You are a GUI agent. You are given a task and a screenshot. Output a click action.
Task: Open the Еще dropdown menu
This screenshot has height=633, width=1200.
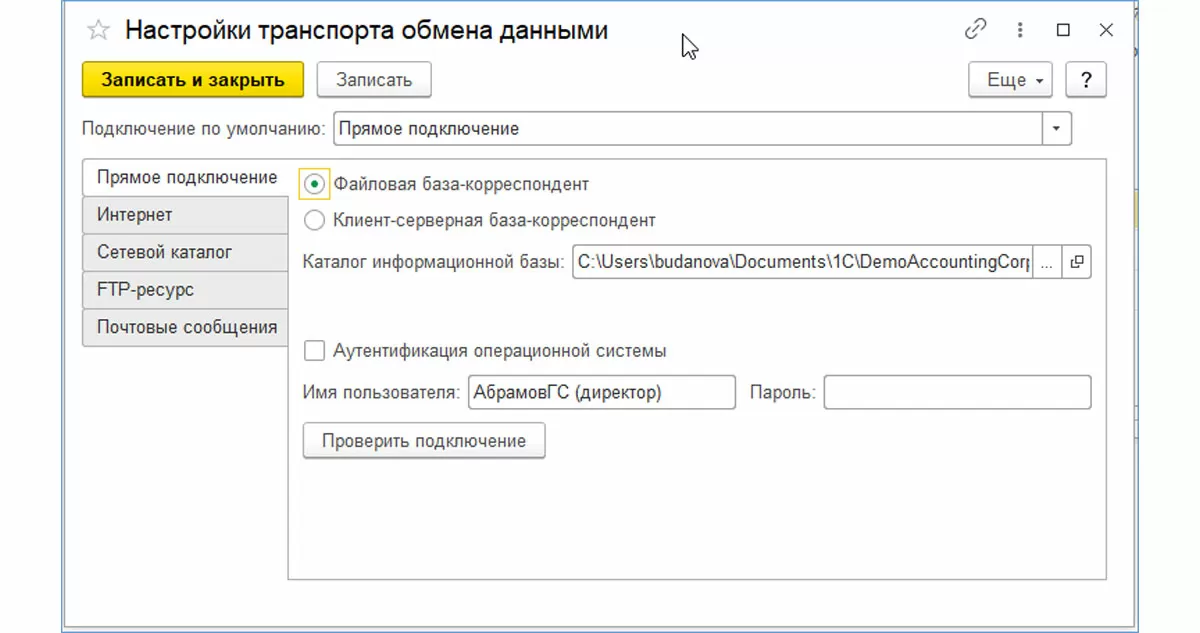coord(1010,80)
